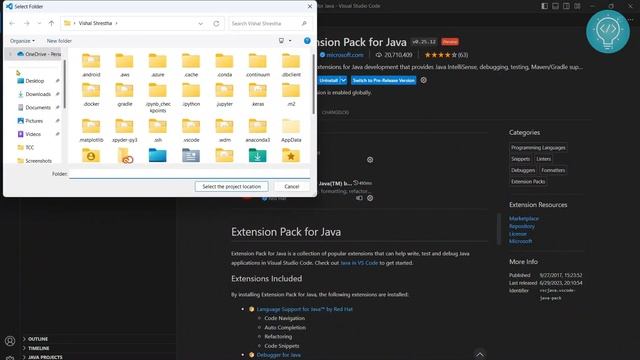This screenshot has width=640, height=360.
Task: Refresh the folder listing
Action: [216, 23]
